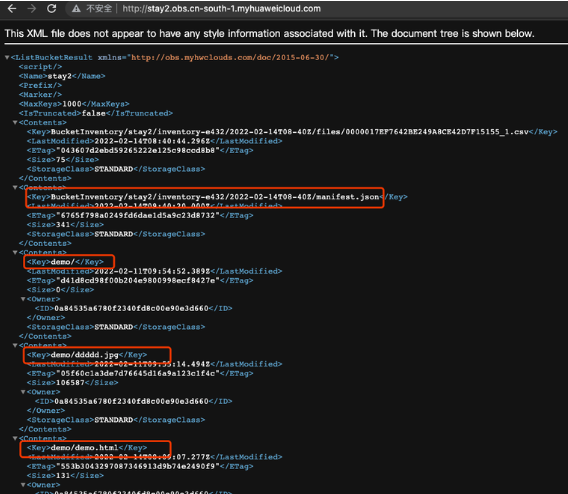Image resolution: width=568 pixels, height=494 pixels.
Task: Collapse the ListBucketResult root node
Action: (x=7, y=57)
